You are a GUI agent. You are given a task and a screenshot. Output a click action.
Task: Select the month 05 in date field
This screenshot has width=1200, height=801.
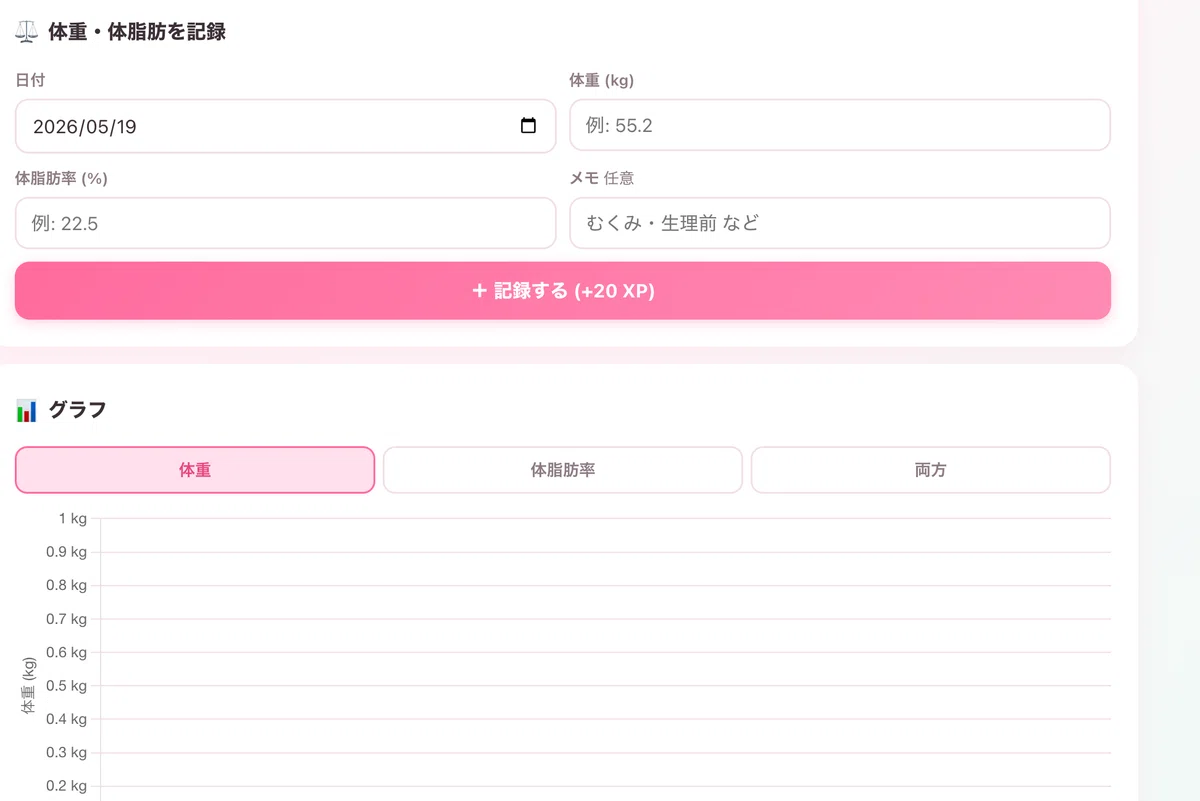(x=93, y=127)
